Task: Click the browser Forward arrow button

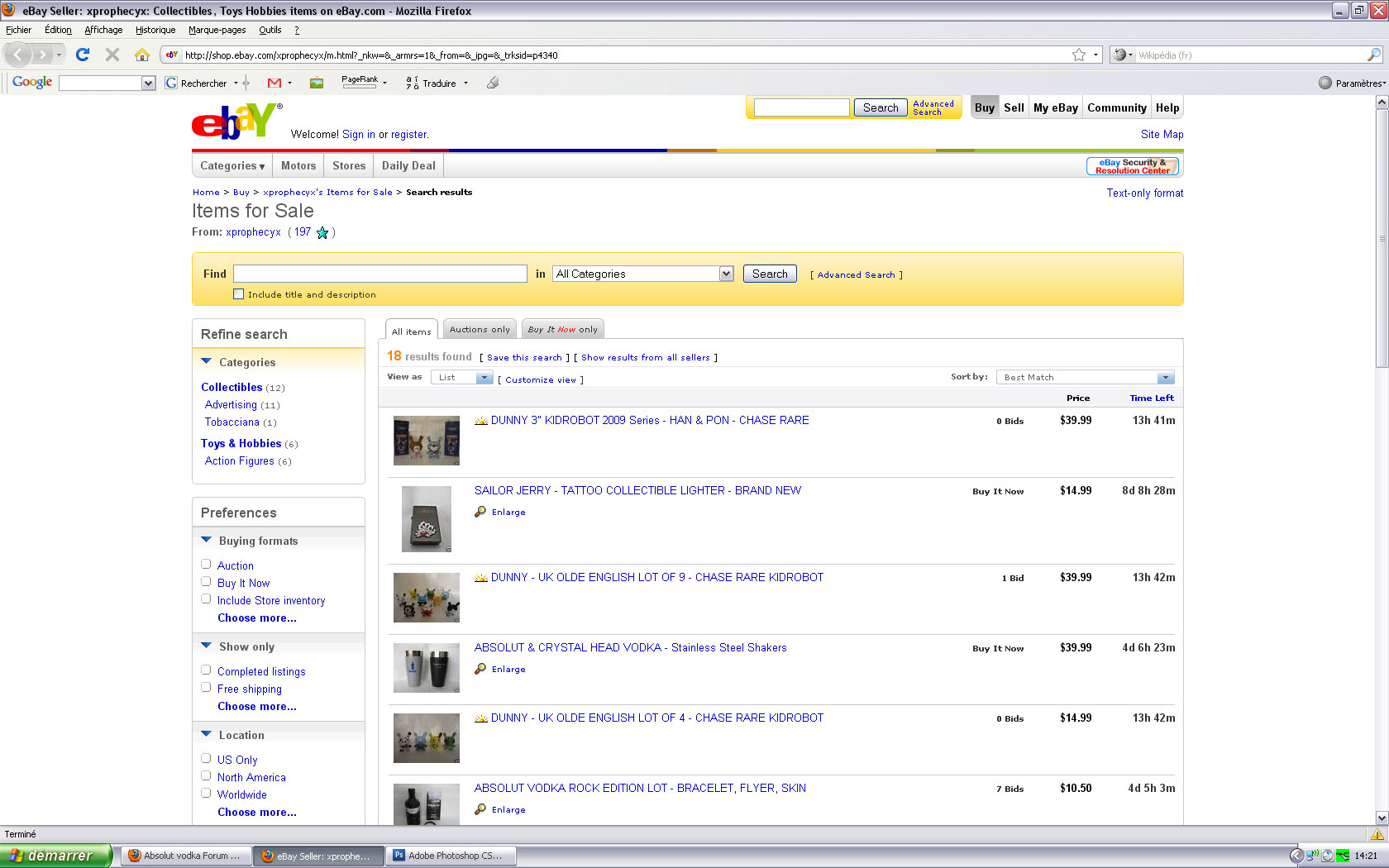Action: coord(43,55)
